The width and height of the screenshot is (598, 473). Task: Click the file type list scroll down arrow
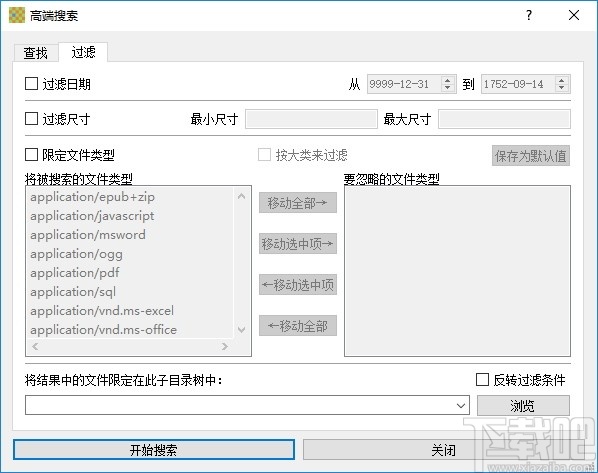click(241, 329)
